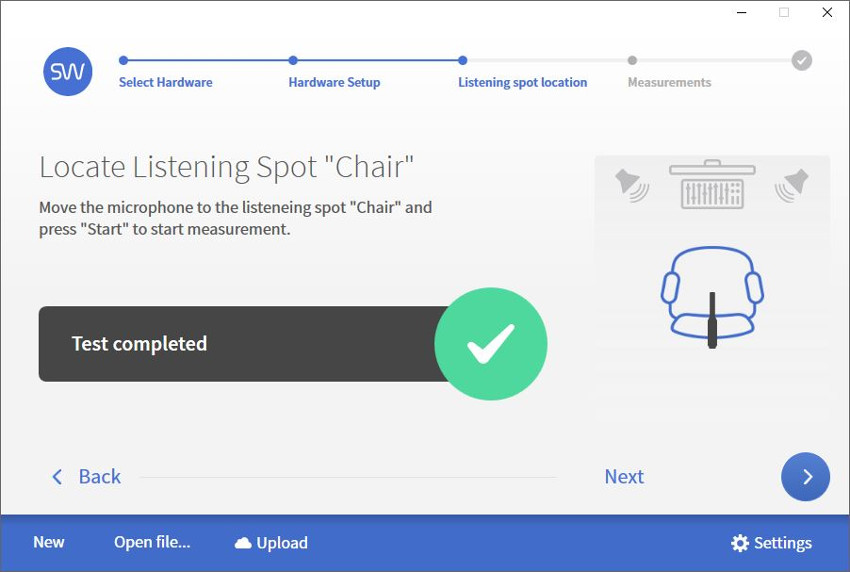Go Back to previous step

click(x=86, y=477)
